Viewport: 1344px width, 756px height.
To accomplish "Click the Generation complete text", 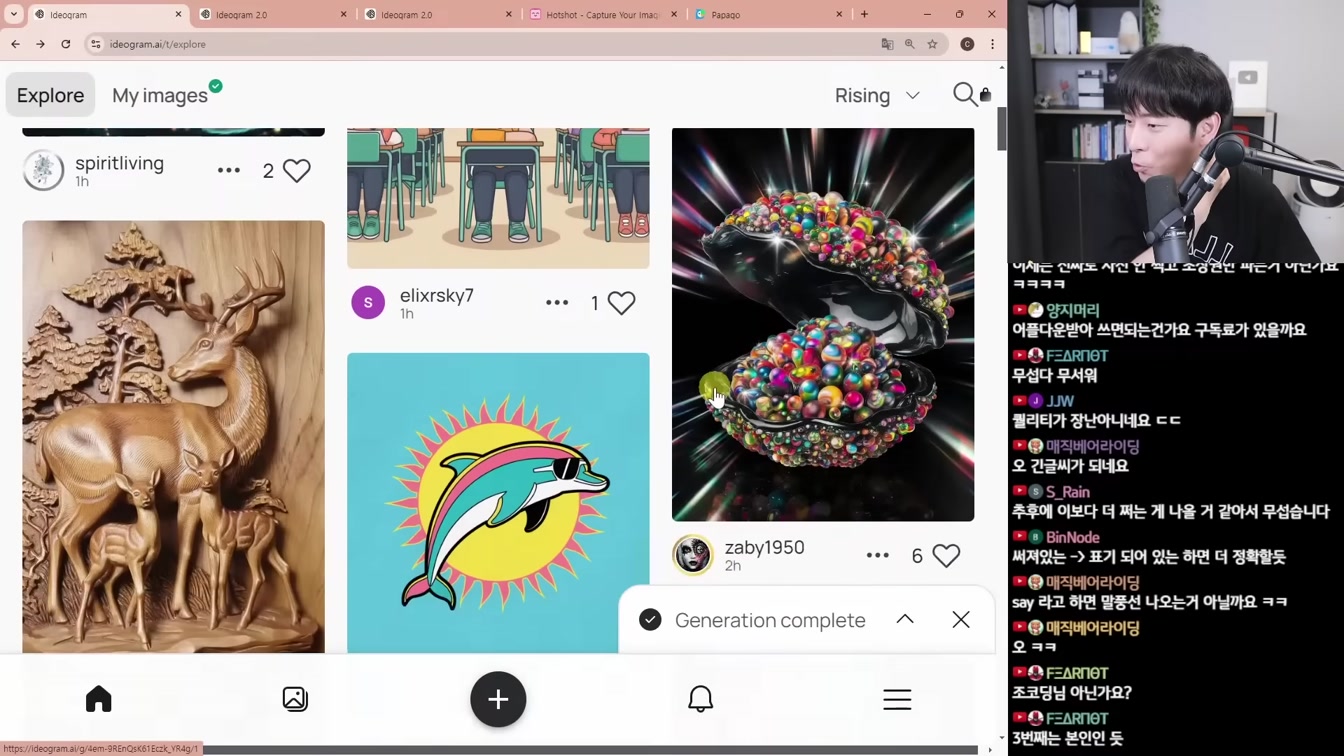I will pos(770,620).
